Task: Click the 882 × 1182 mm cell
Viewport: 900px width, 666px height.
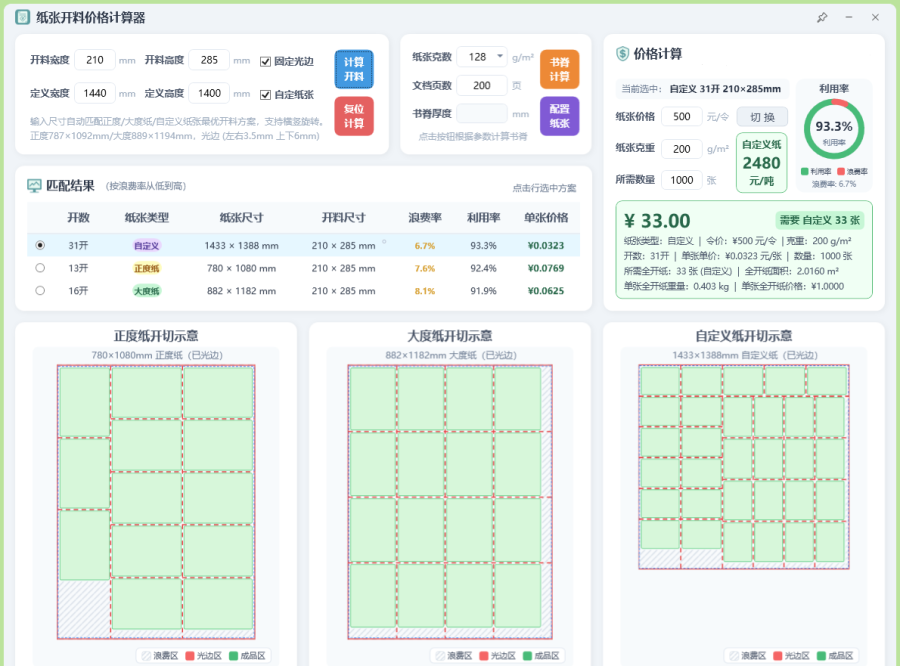Action: tap(242, 291)
